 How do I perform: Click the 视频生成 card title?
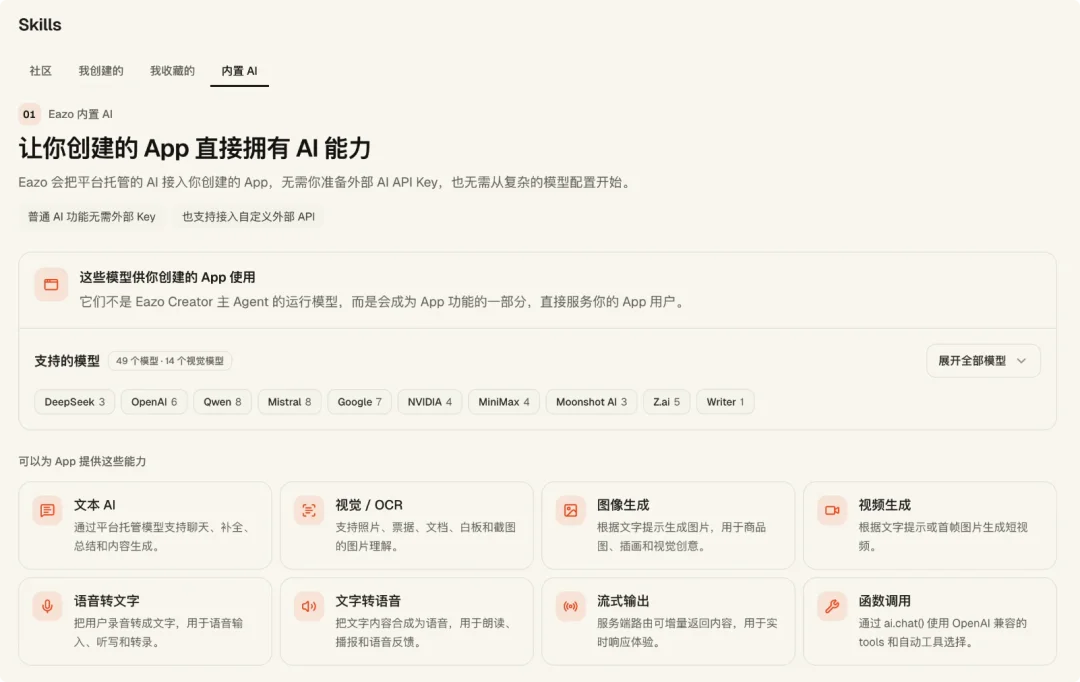tap(885, 505)
